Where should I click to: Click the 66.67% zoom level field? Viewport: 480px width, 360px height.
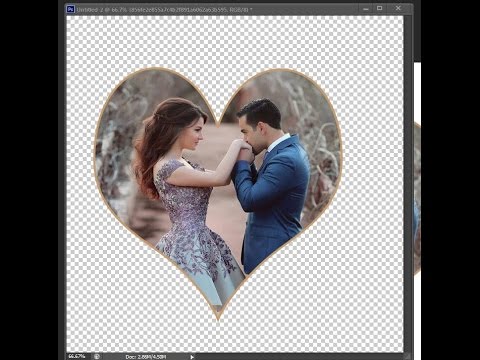[x=77, y=356]
